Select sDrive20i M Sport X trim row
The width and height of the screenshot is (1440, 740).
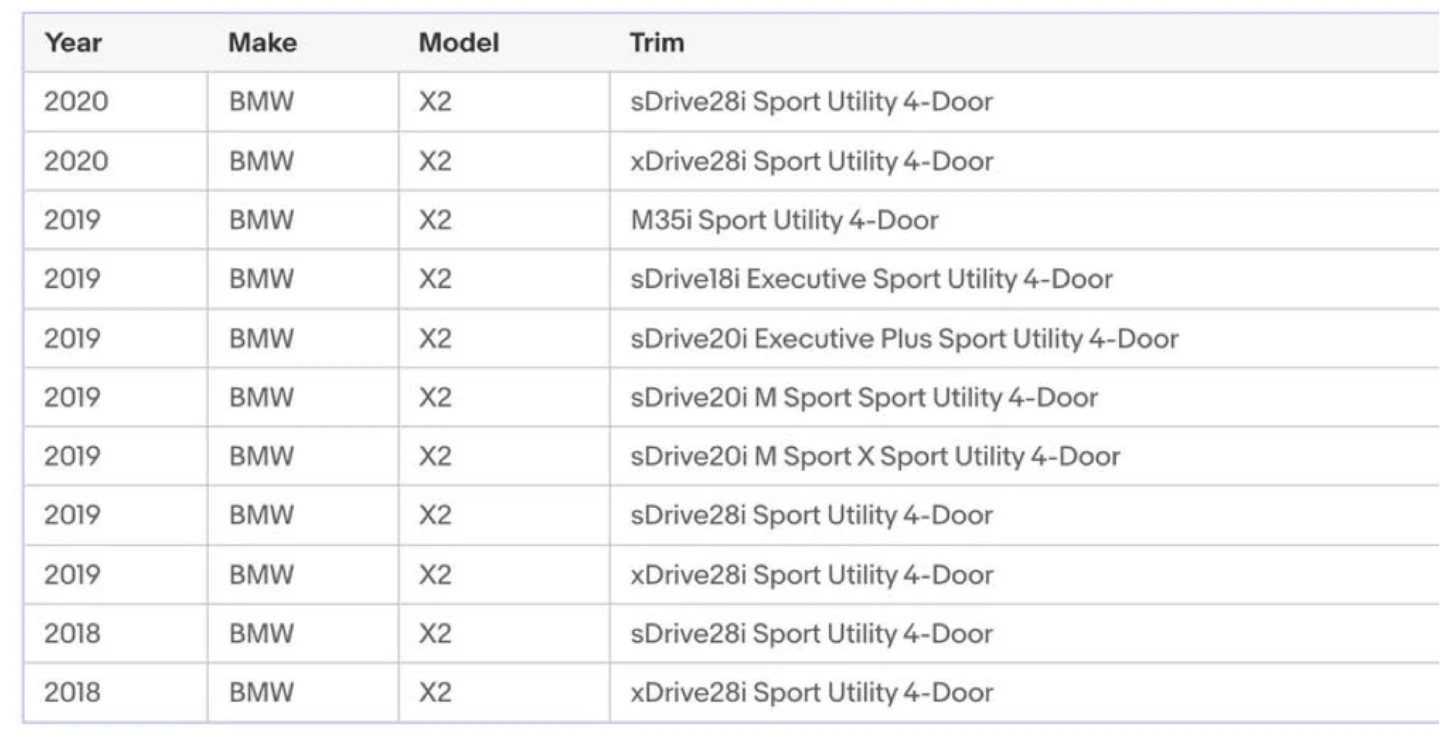731,456
